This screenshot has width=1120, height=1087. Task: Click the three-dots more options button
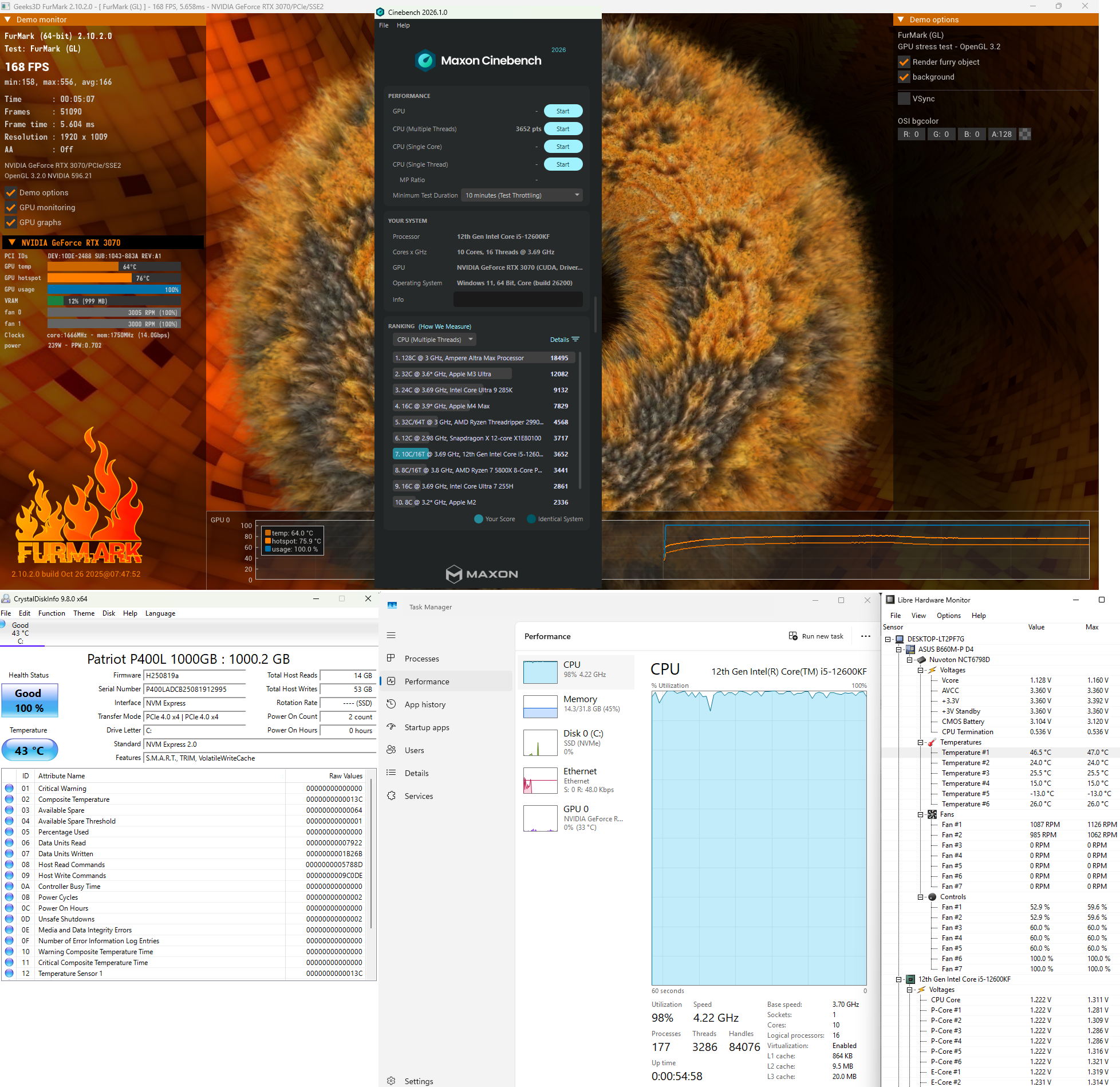click(866, 636)
